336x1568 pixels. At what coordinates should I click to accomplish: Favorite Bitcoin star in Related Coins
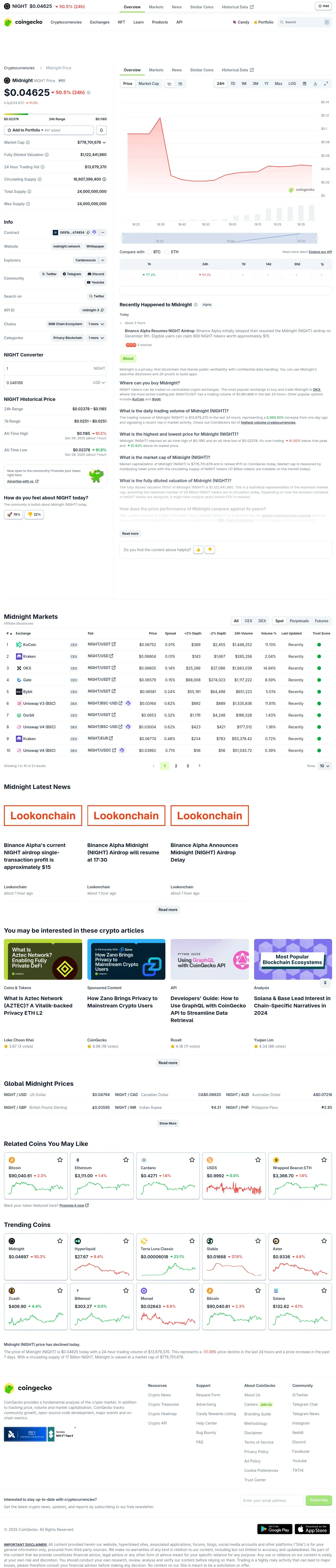(x=60, y=1160)
